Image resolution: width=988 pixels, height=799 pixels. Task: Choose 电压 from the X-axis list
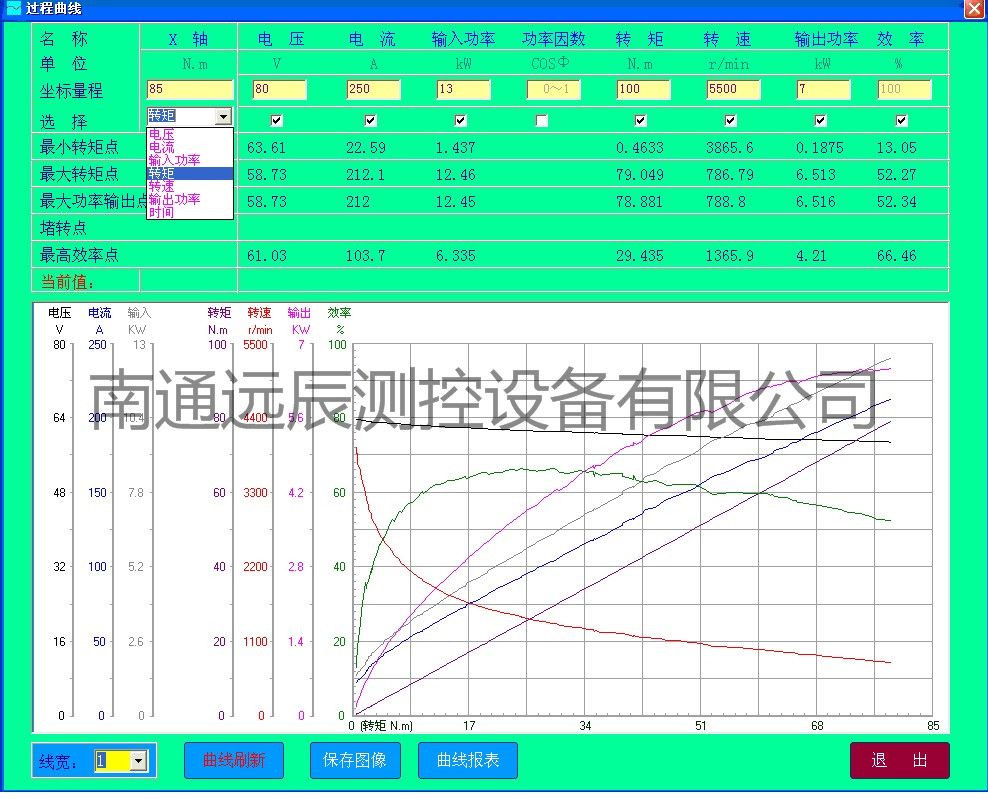(161, 134)
